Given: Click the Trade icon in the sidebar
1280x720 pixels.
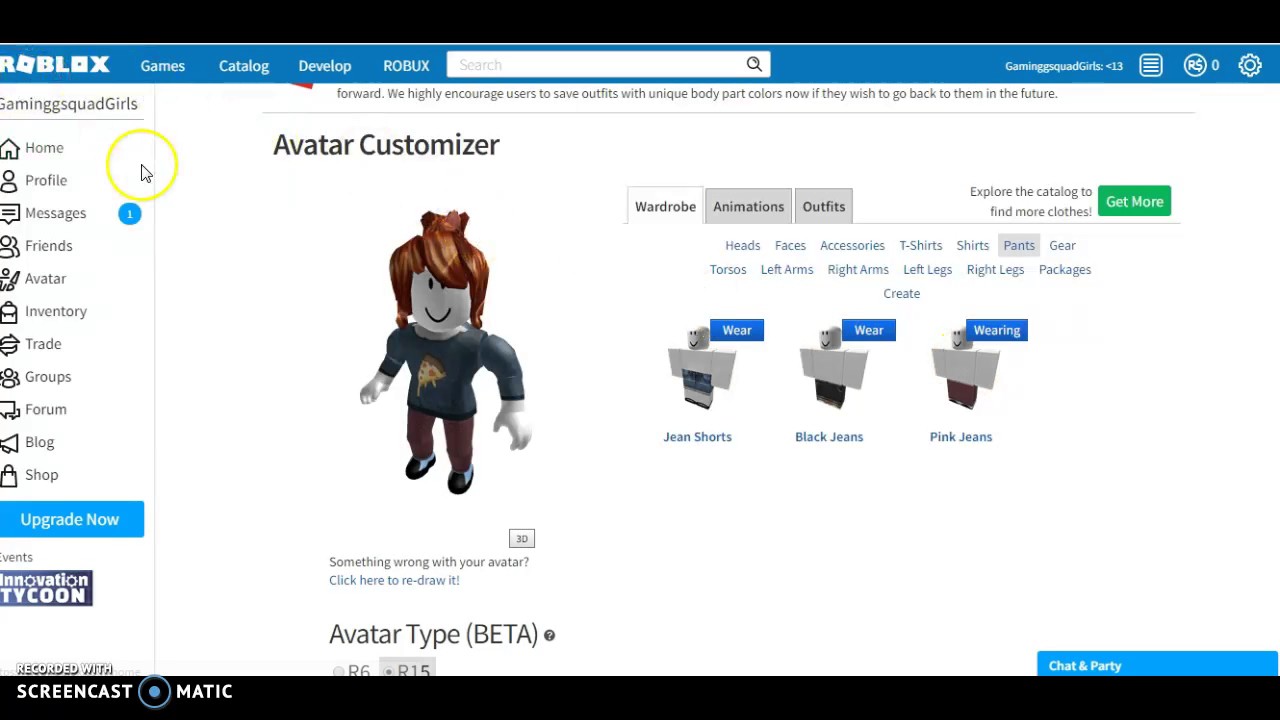Looking at the screenshot, I should tap(9, 344).
